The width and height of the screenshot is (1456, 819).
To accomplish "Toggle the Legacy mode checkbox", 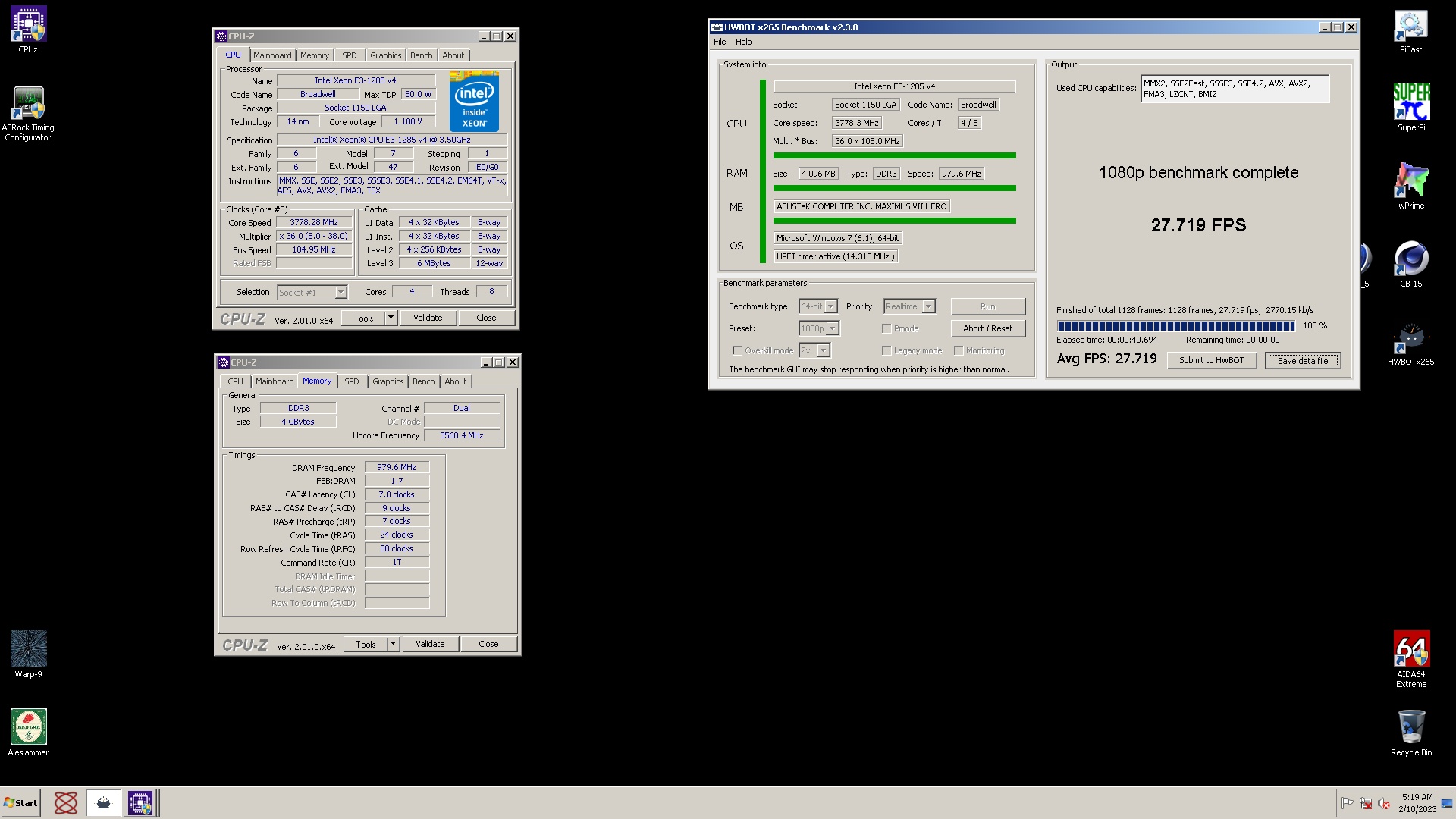I will (886, 350).
